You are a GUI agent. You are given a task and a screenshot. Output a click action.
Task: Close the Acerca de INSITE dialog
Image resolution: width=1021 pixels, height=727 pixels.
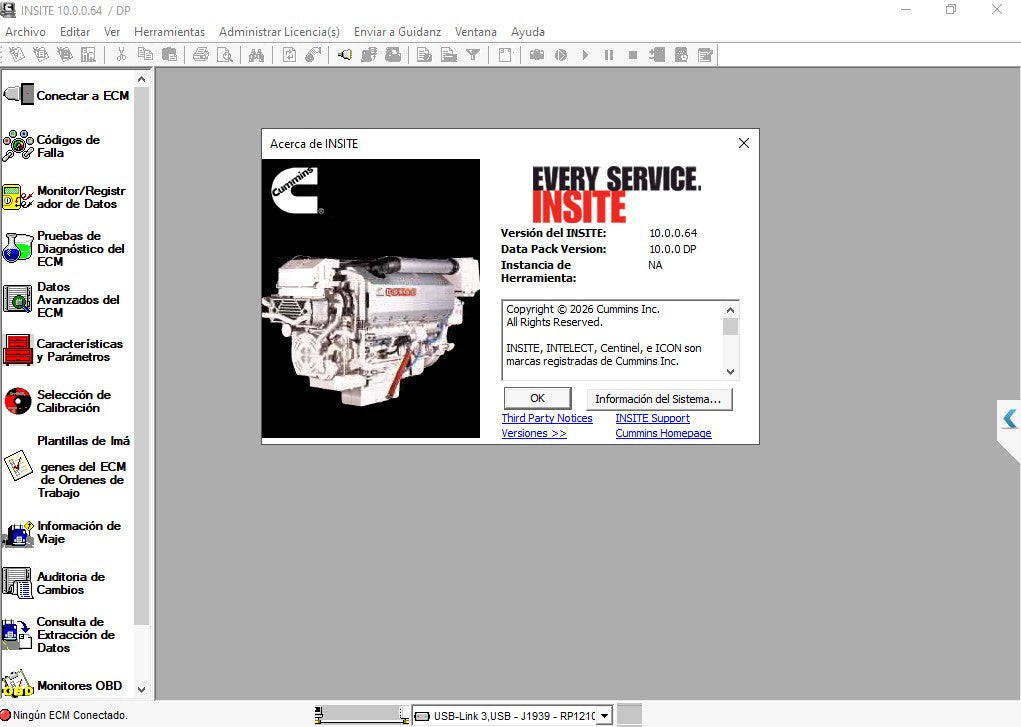coord(744,143)
